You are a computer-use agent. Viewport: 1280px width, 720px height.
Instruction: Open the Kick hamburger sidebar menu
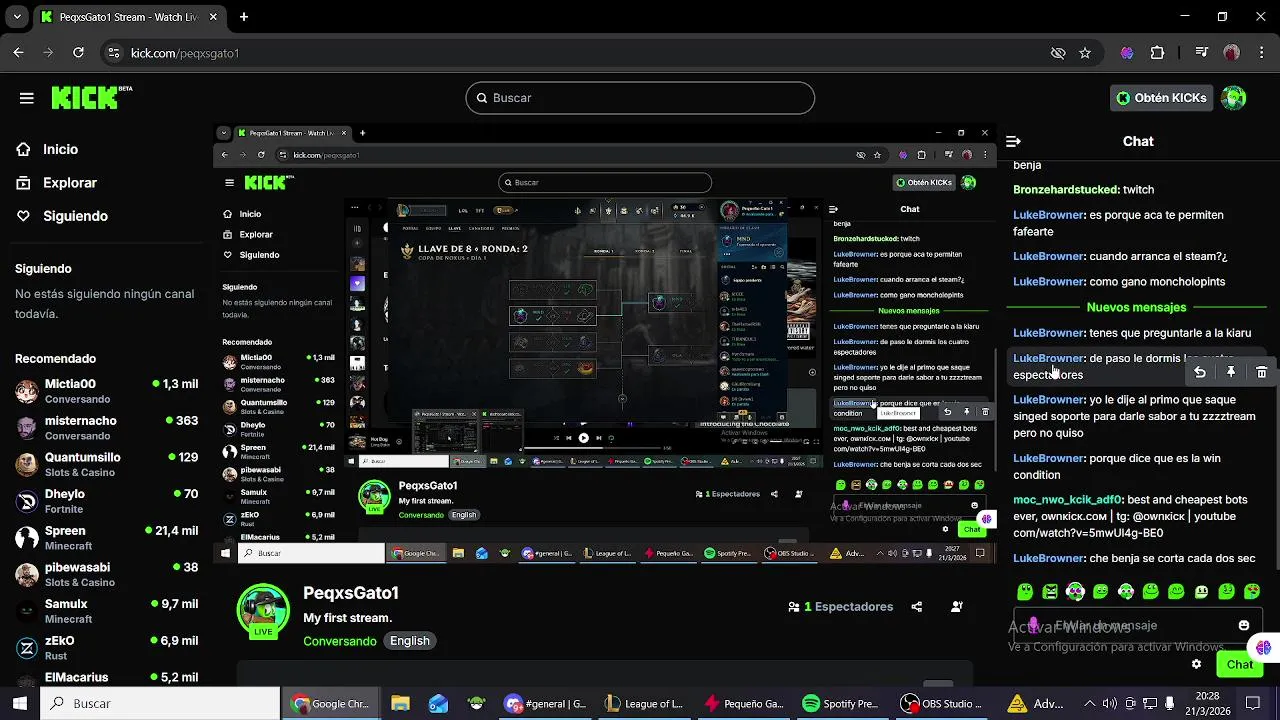[x=27, y=98]
